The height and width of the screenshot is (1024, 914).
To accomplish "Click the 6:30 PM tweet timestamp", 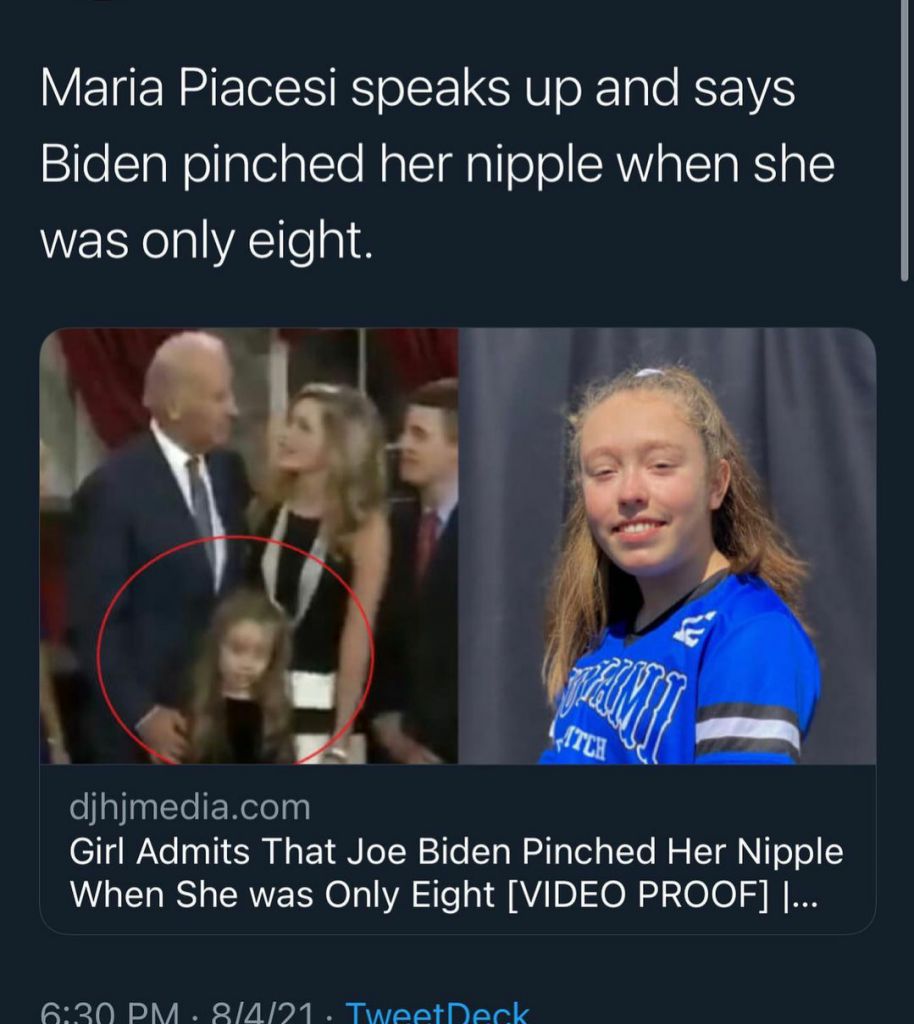I will (110, 1013).
